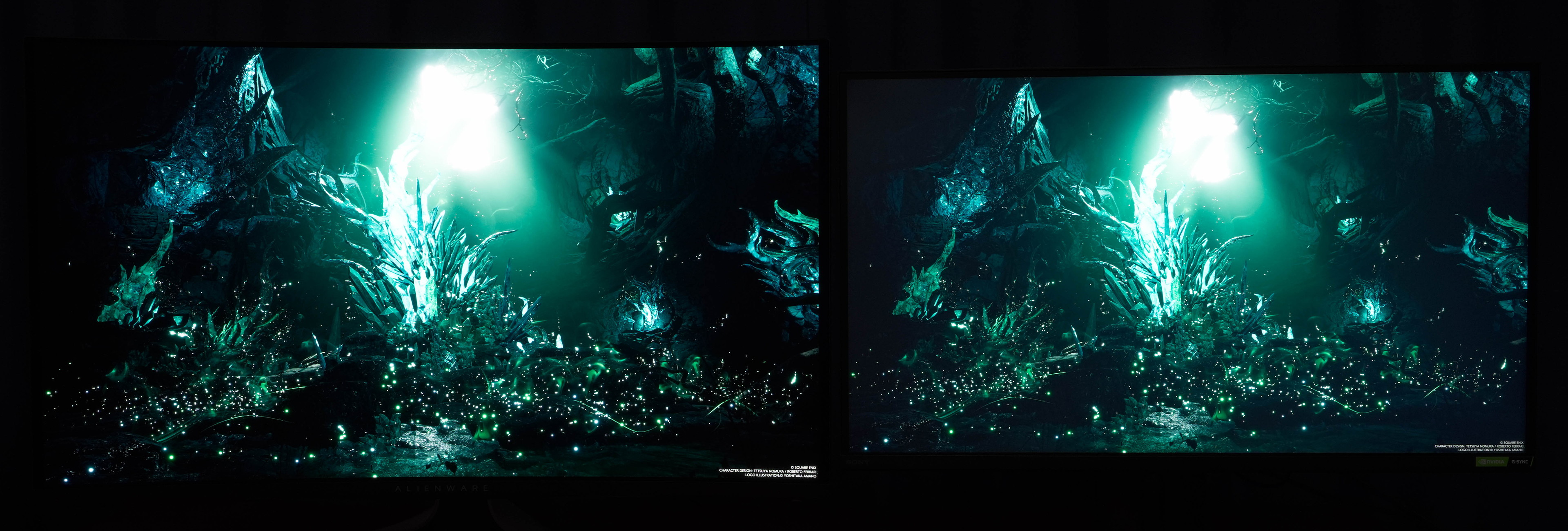This screenshot has height=531, width=1568.
Task: Click "LOGO ILLUSTRATION" credit line on the G-SYNC monitor
Action: (x=1491, y=450)
